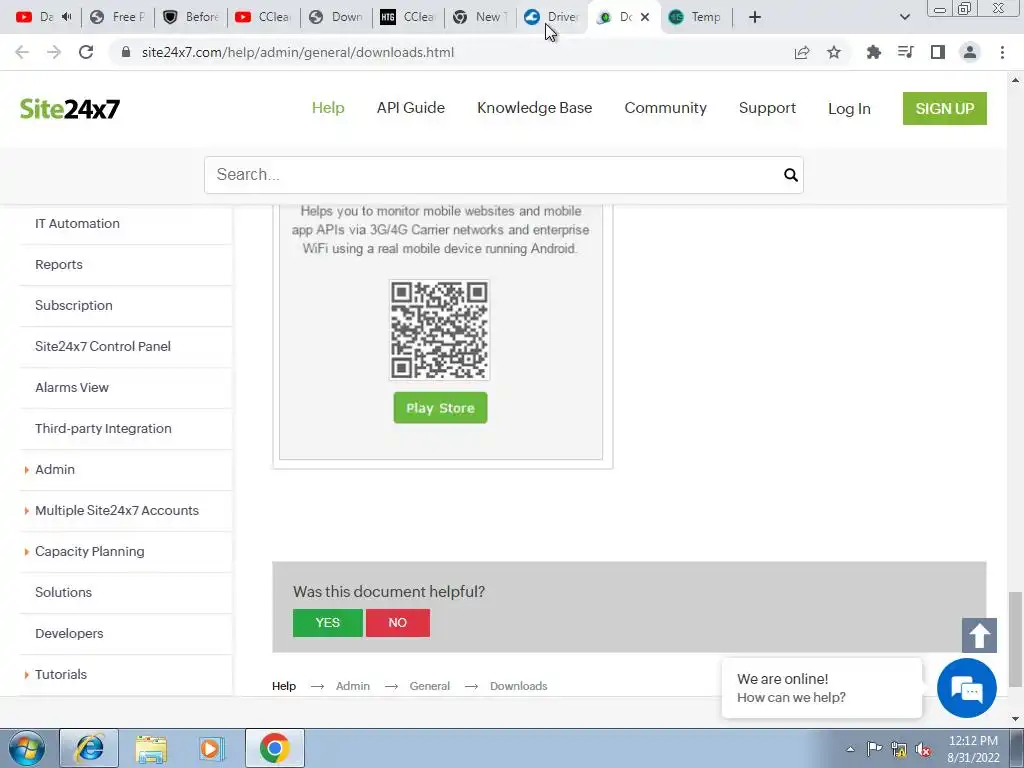Switch to the Temp tab
The width and height of the screenshot is (1024, 768).
[696, 17]
